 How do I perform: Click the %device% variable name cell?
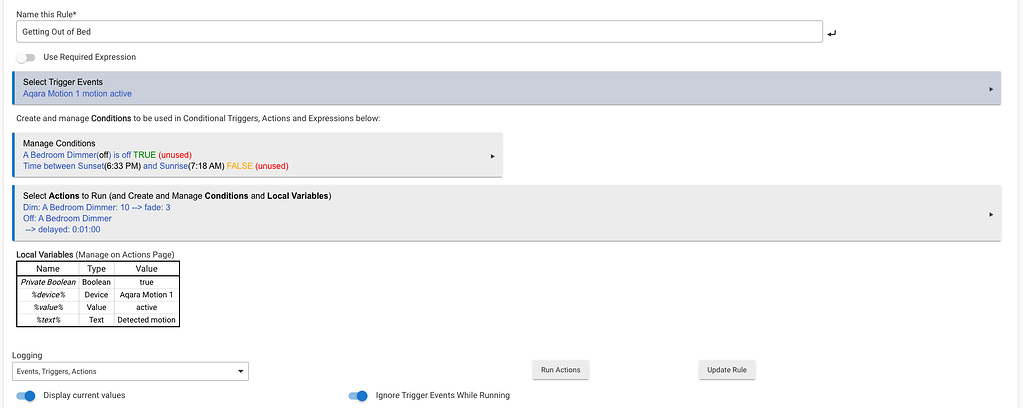48,295
